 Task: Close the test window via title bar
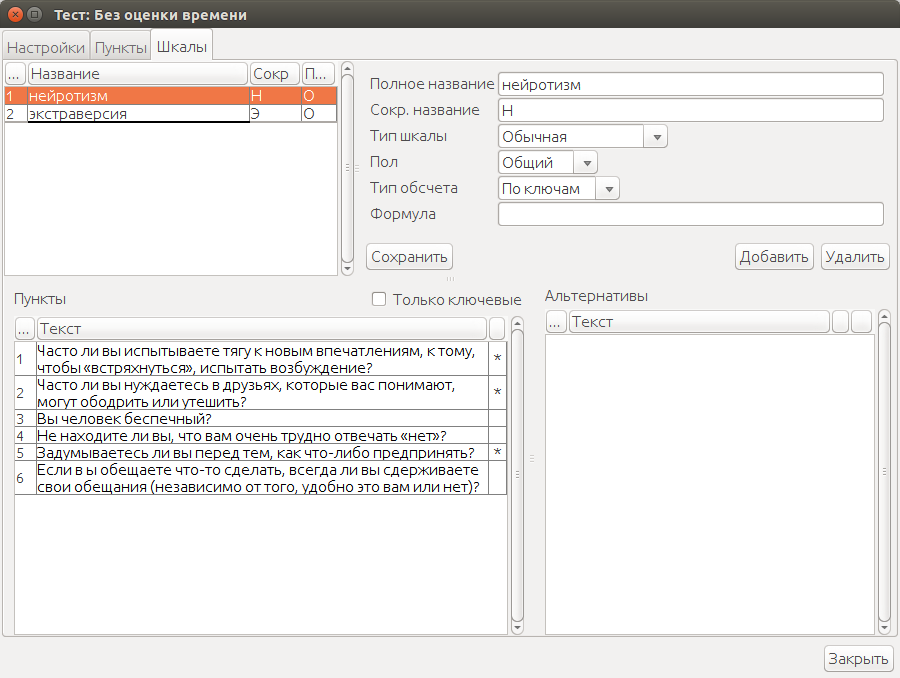pyautogui.click(x=15, y=14)
